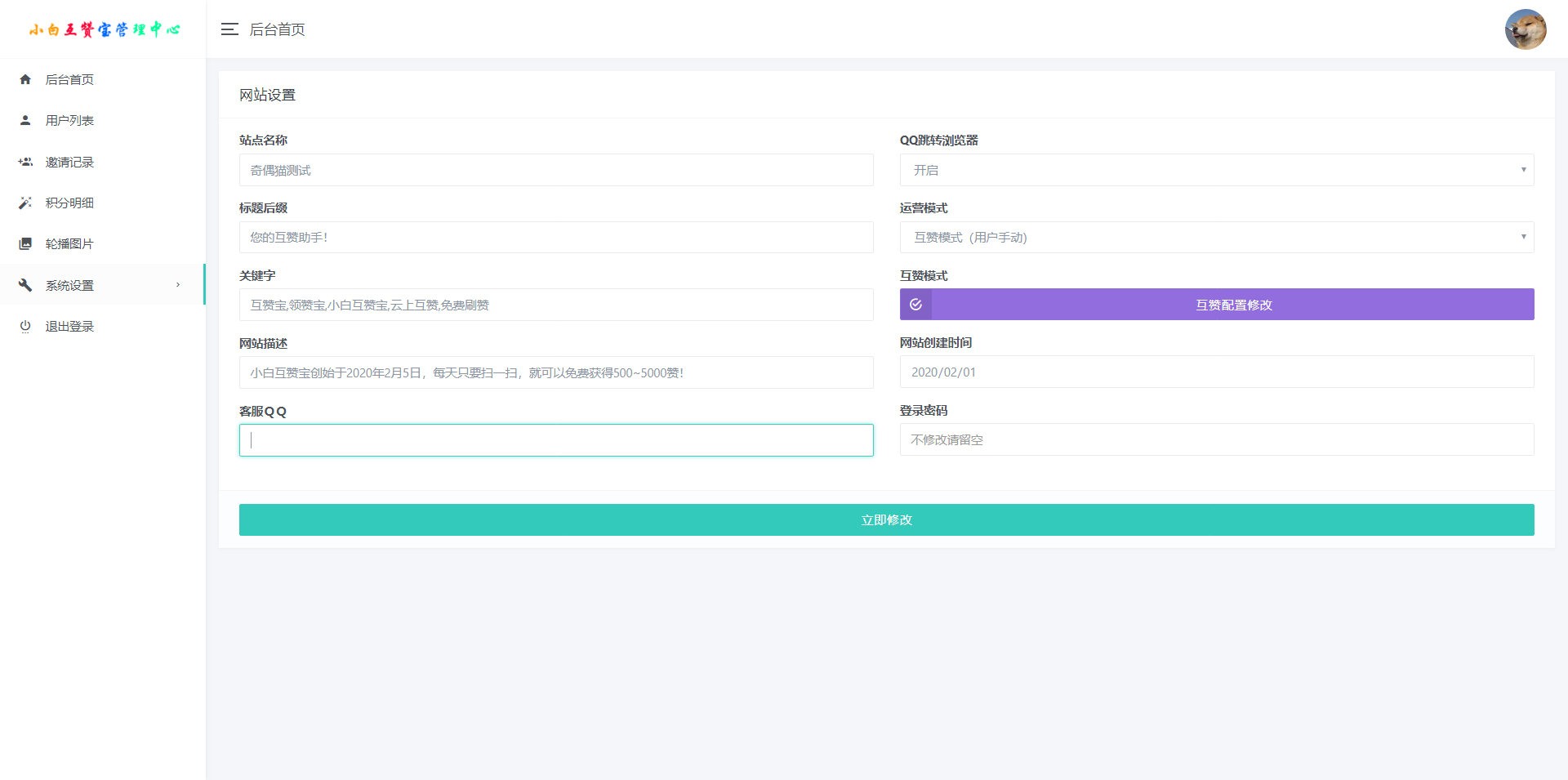Click the check-circle icon on the purple button
Viewport: 1568px width, 780px height.
point(915,305)
